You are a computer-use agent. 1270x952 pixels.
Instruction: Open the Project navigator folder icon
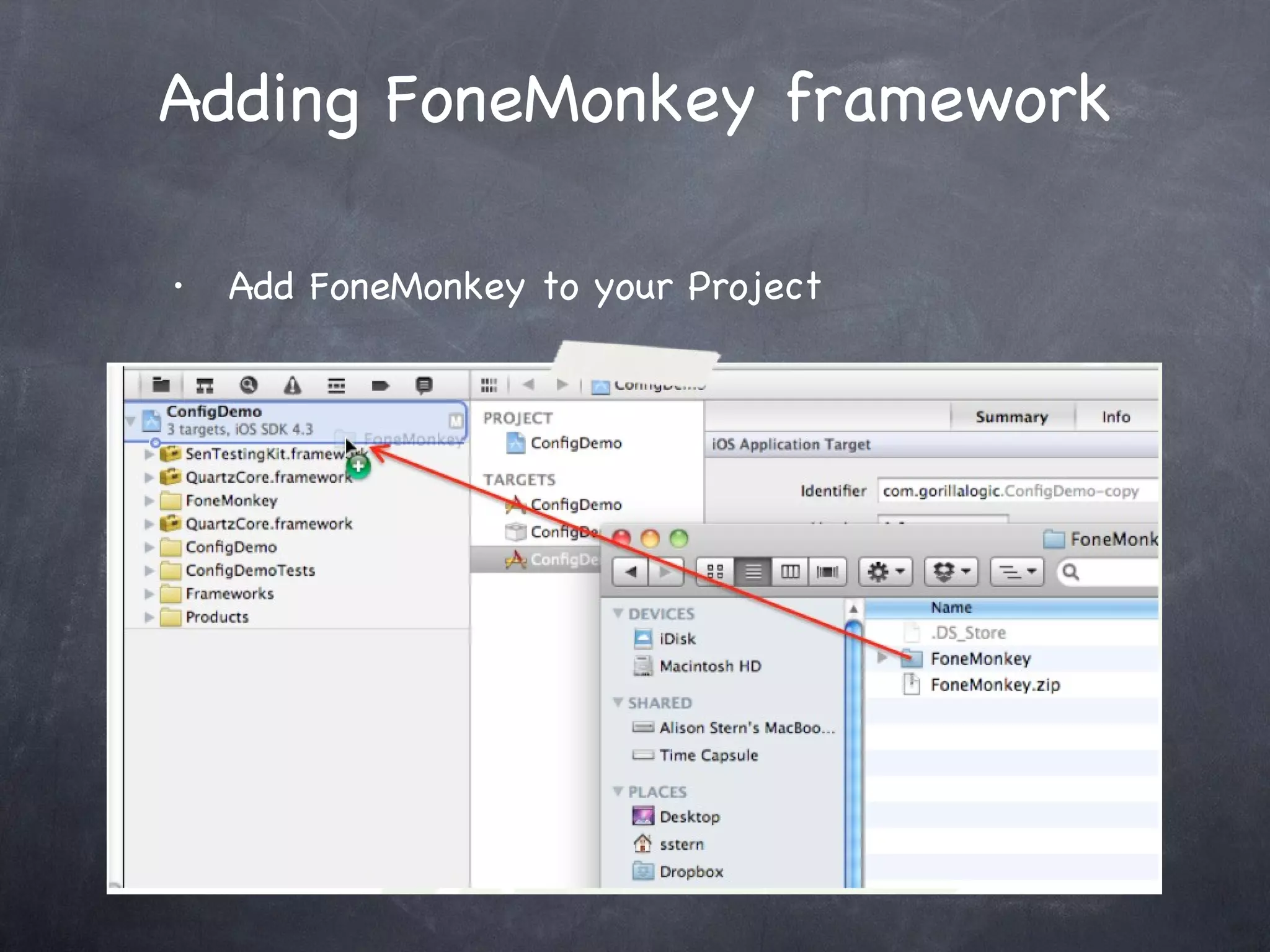coord(161,385)
